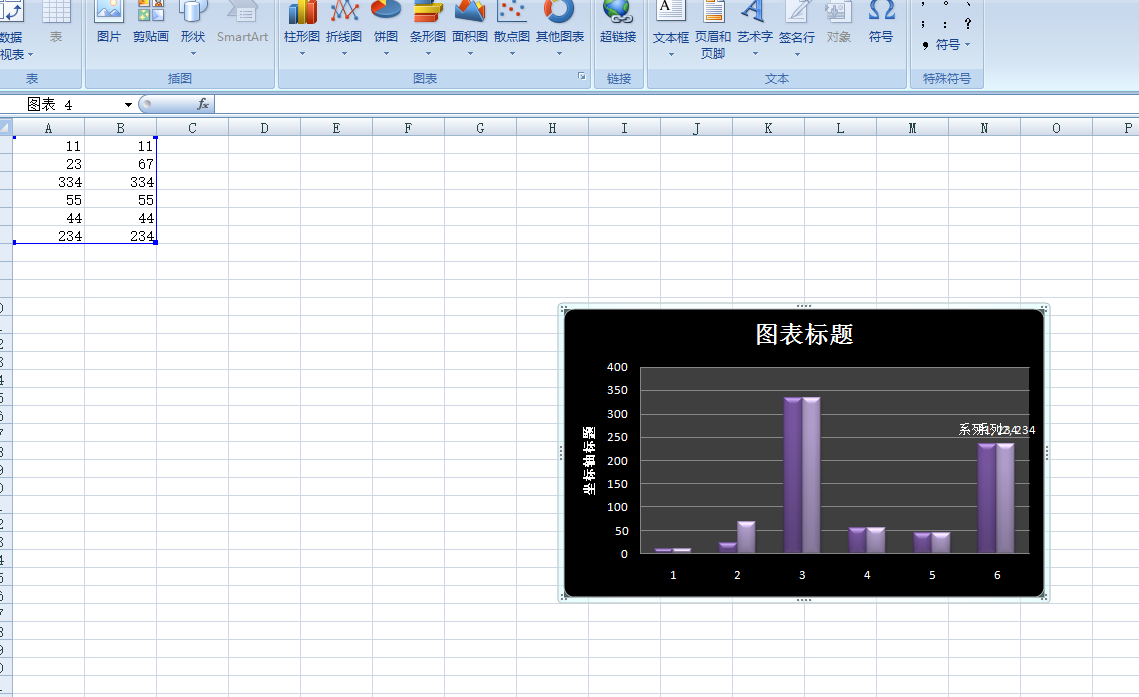This screenshot has width=1139, height=697.
Task: Click the chart's top-right corner resize handle
Action: [x=1044, y=309]
